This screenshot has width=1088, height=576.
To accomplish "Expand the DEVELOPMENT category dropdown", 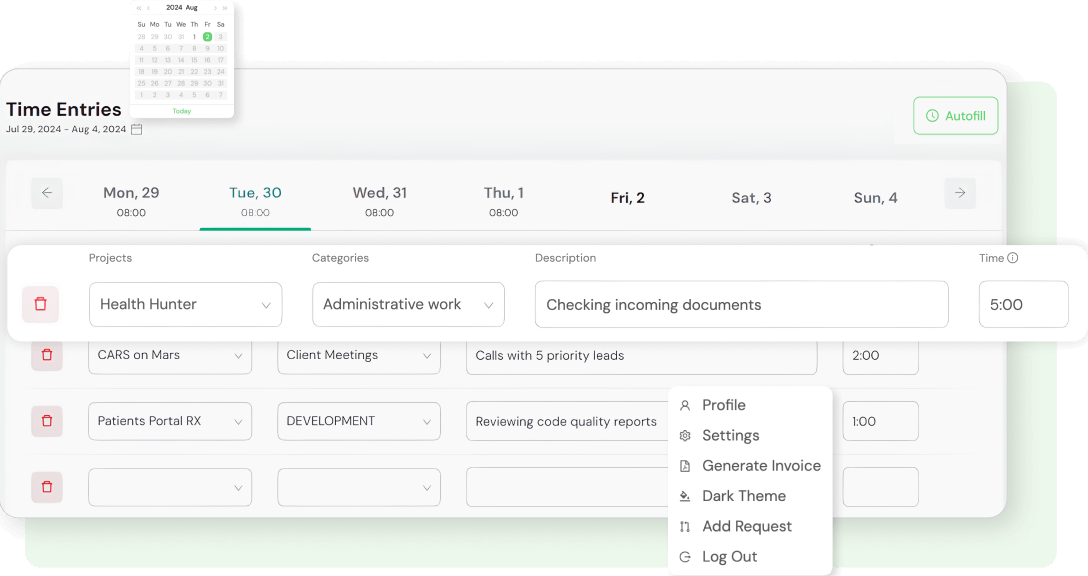I will pos(424,422).
